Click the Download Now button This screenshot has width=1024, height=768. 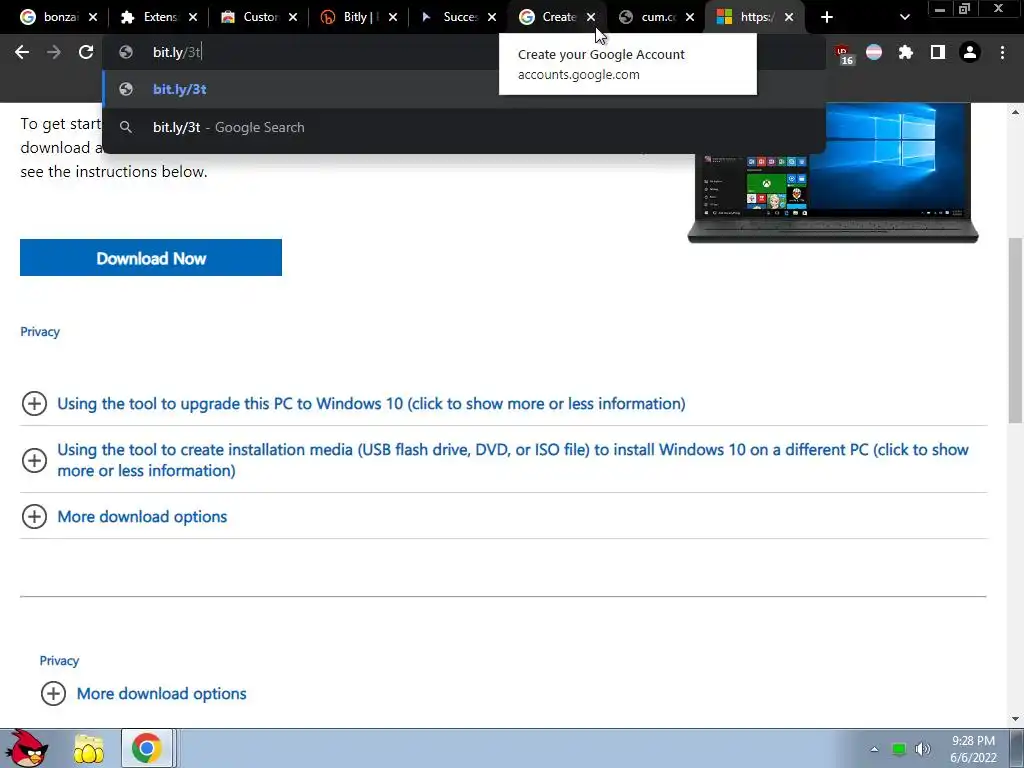pyautogui.click(x=151, y=257)
